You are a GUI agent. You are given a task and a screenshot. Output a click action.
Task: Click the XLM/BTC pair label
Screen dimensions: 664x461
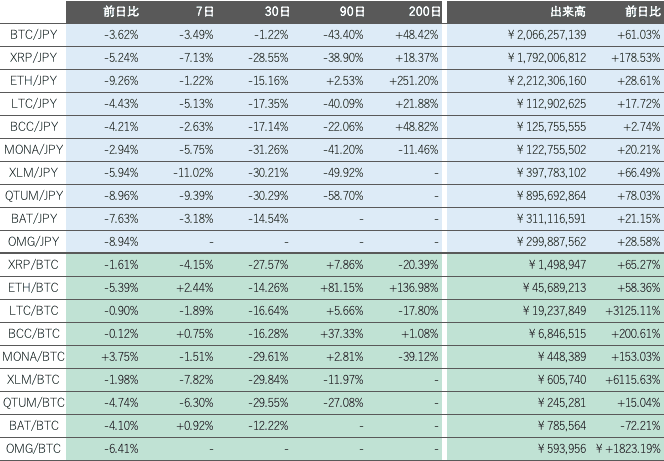[x=33, y=379]
